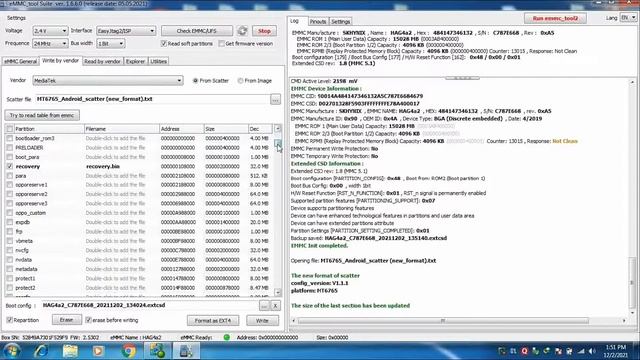Image resolution: width=640 pixels, height=360 pixels.
Task: Click the volume icon in system tray
Action: click(x=592, y=351)
